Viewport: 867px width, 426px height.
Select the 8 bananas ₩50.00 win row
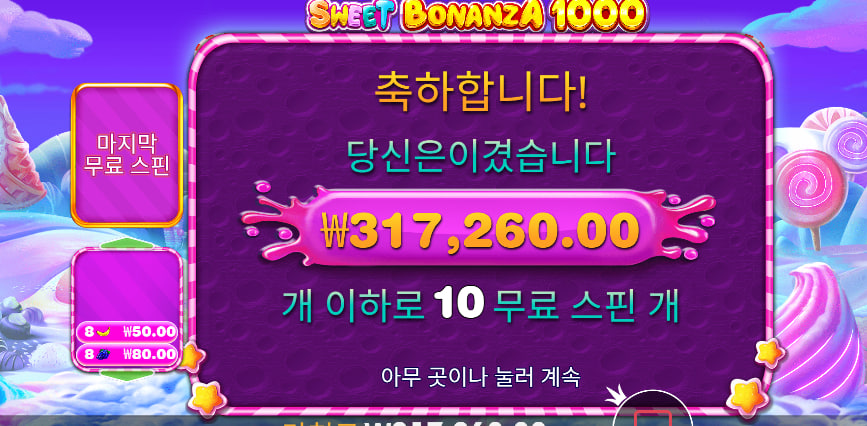[127, 333]
